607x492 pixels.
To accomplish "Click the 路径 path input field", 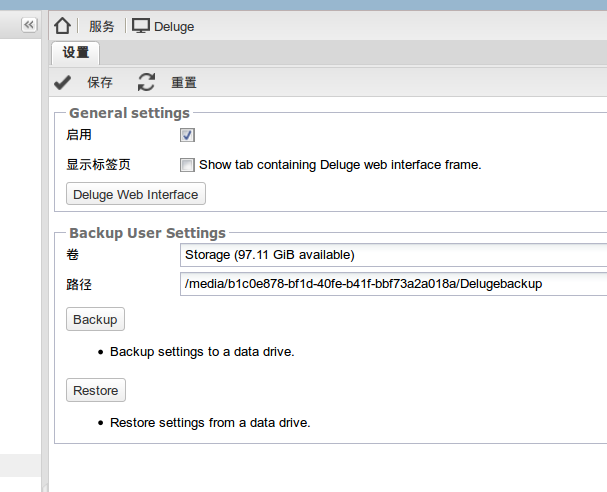I will click(x=392, y=284).
